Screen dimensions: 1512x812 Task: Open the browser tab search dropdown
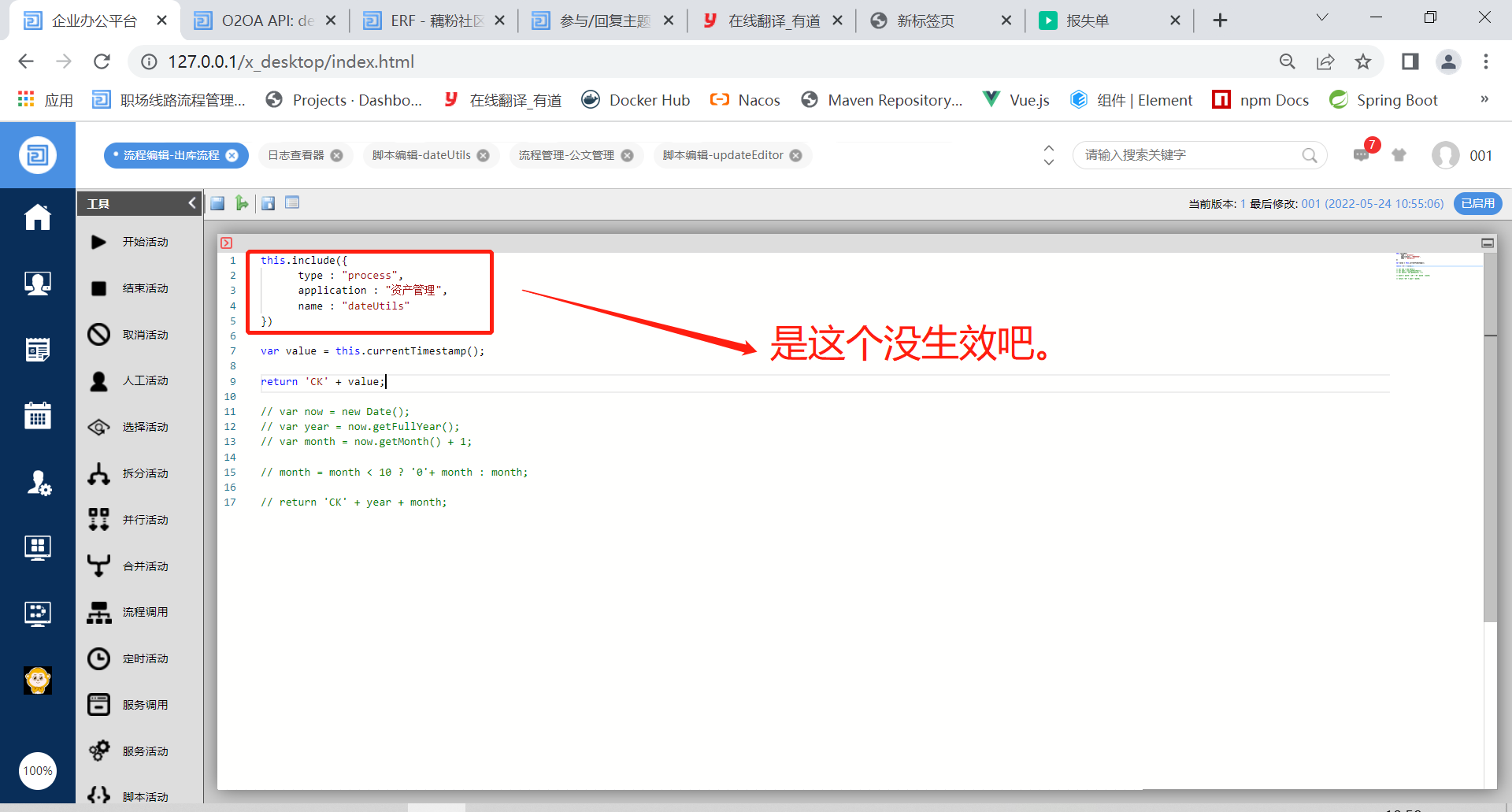(x=1322, y=17)
